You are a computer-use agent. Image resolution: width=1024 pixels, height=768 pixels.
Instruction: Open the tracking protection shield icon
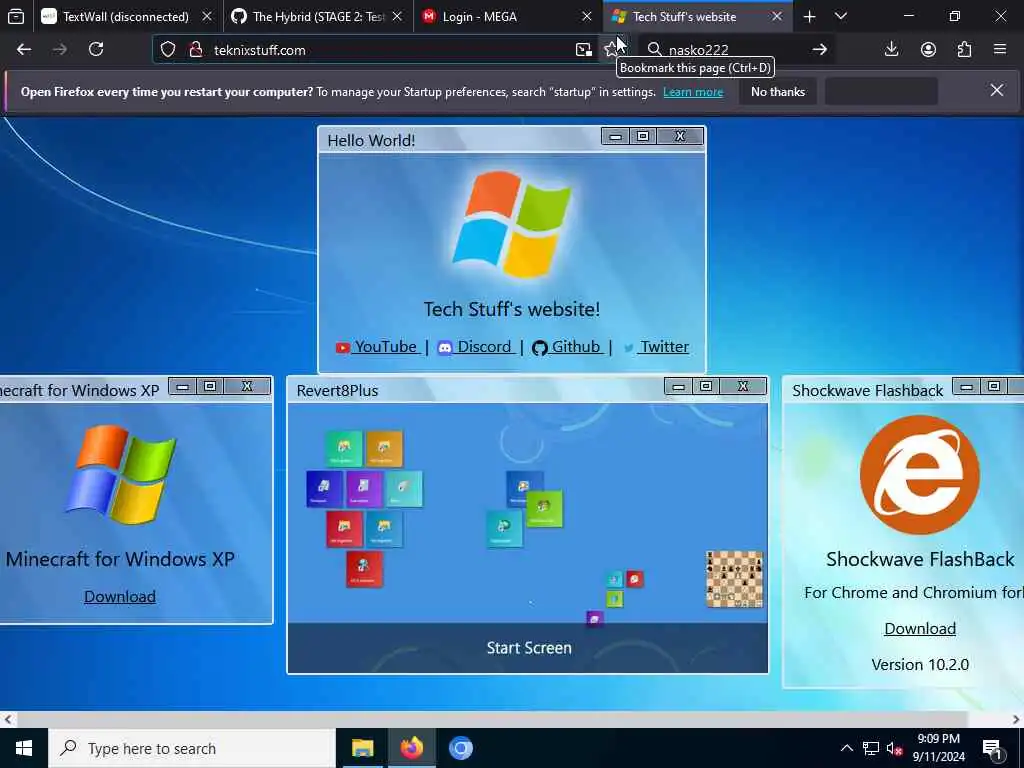(x=168, y=50)
